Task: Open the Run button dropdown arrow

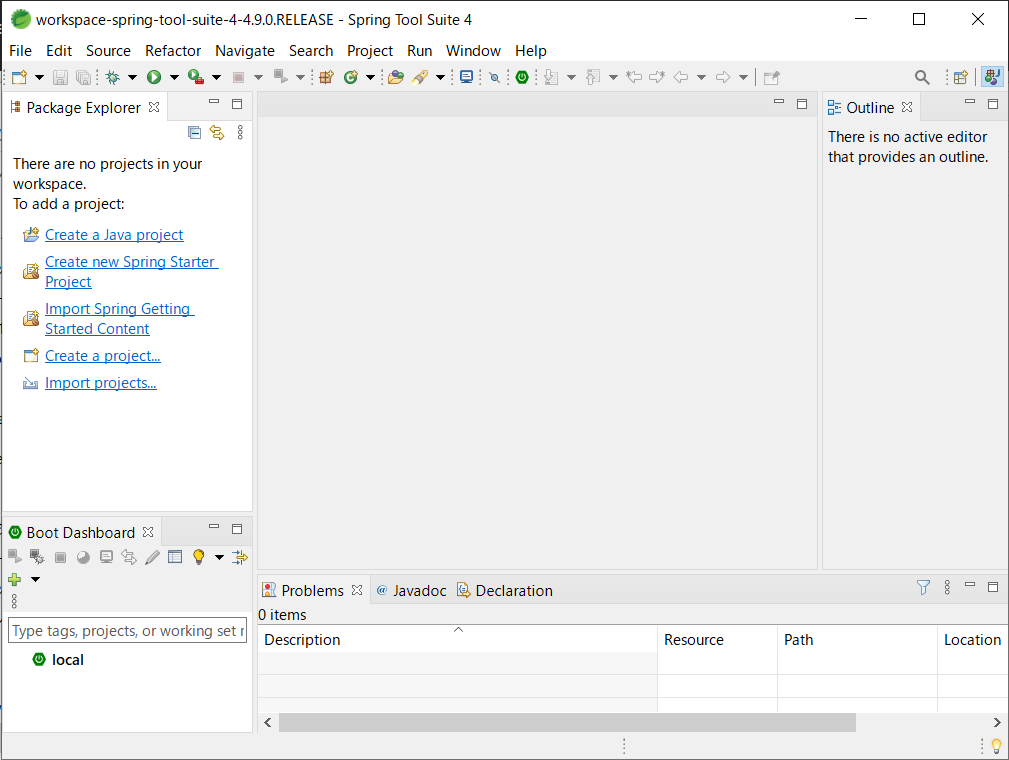Action: [x=173, y=77]
